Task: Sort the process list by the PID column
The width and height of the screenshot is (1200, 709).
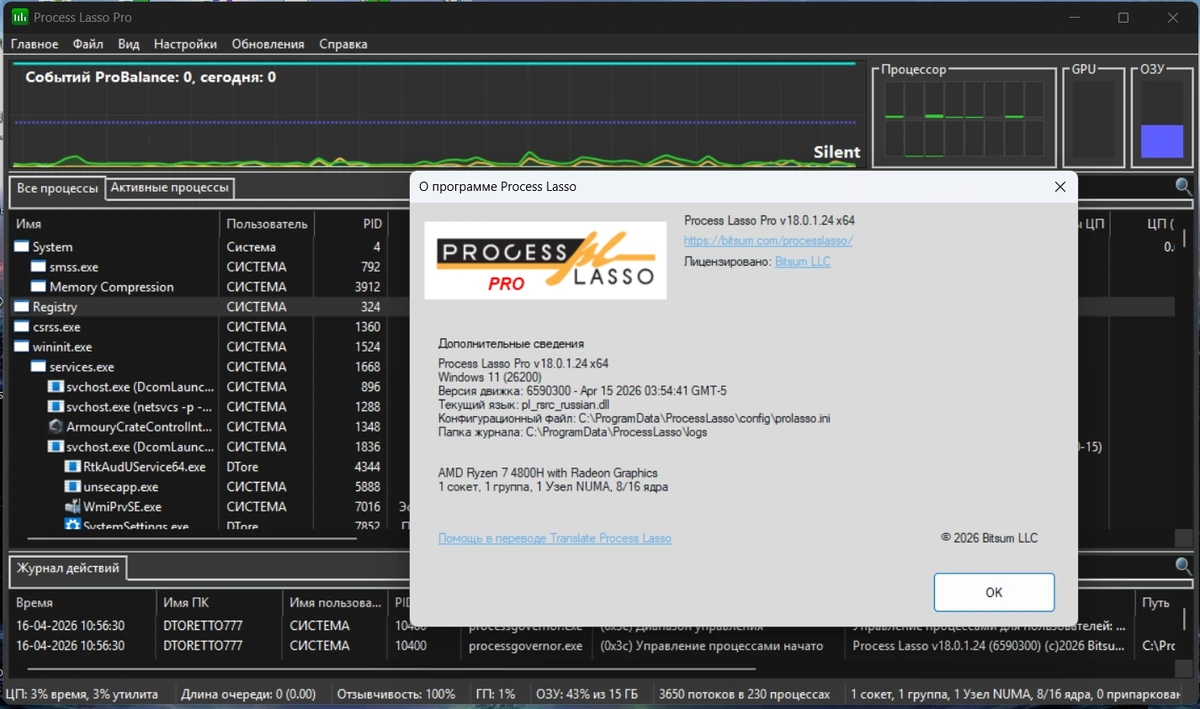Action: click(x=352, y=224)
